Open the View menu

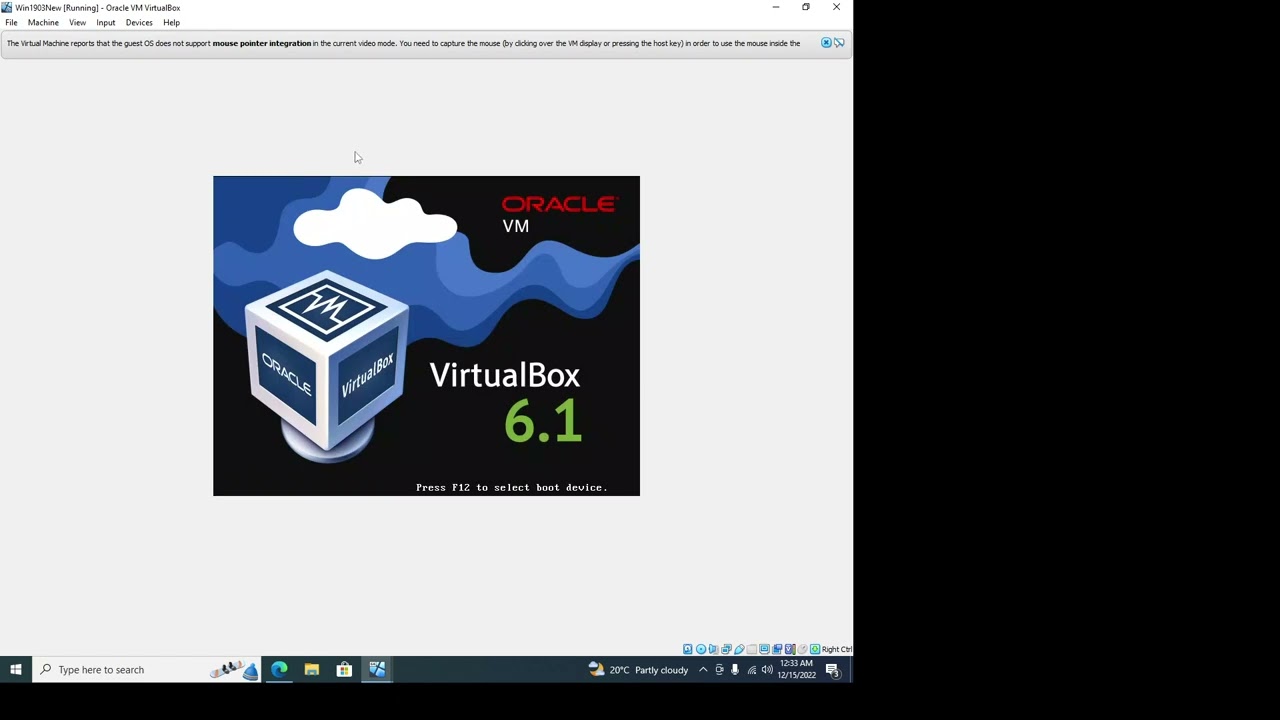(77, 23)
